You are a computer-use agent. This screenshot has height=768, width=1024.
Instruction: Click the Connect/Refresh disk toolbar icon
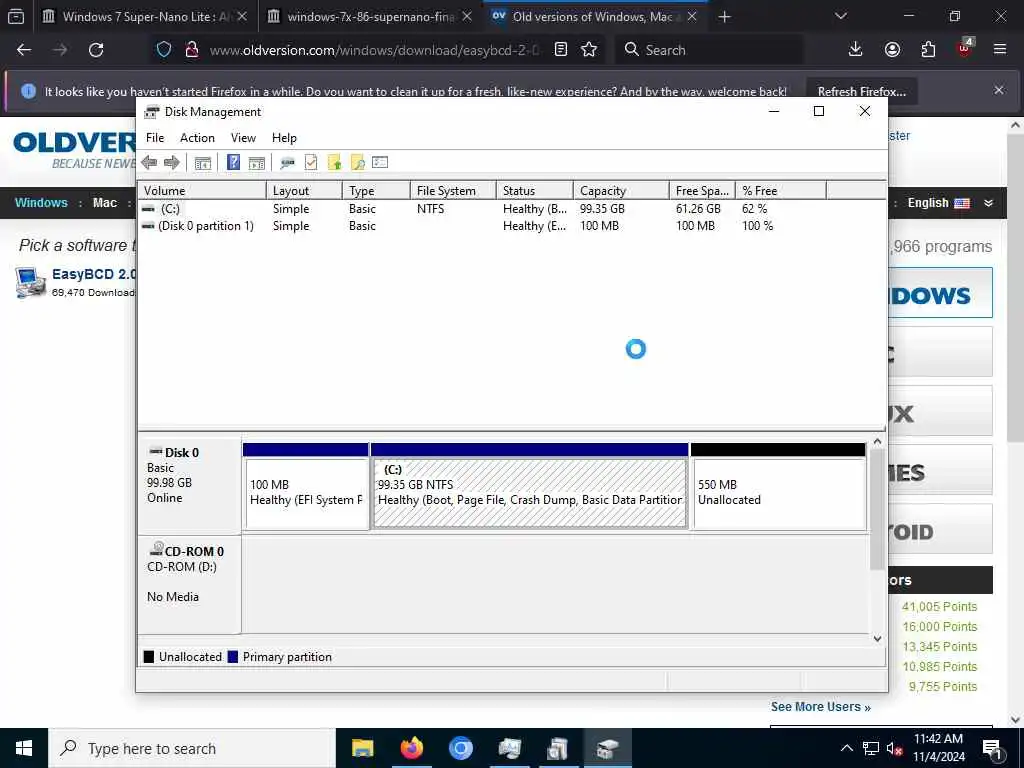pyautogui.click(x=287, y=163)
